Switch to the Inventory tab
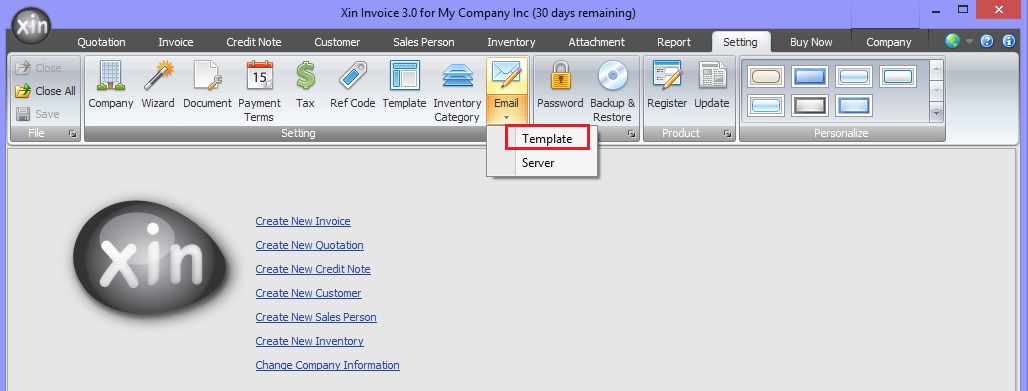Image resolution: width=1028 pixels, height=391 pixels. coord(511,42)
